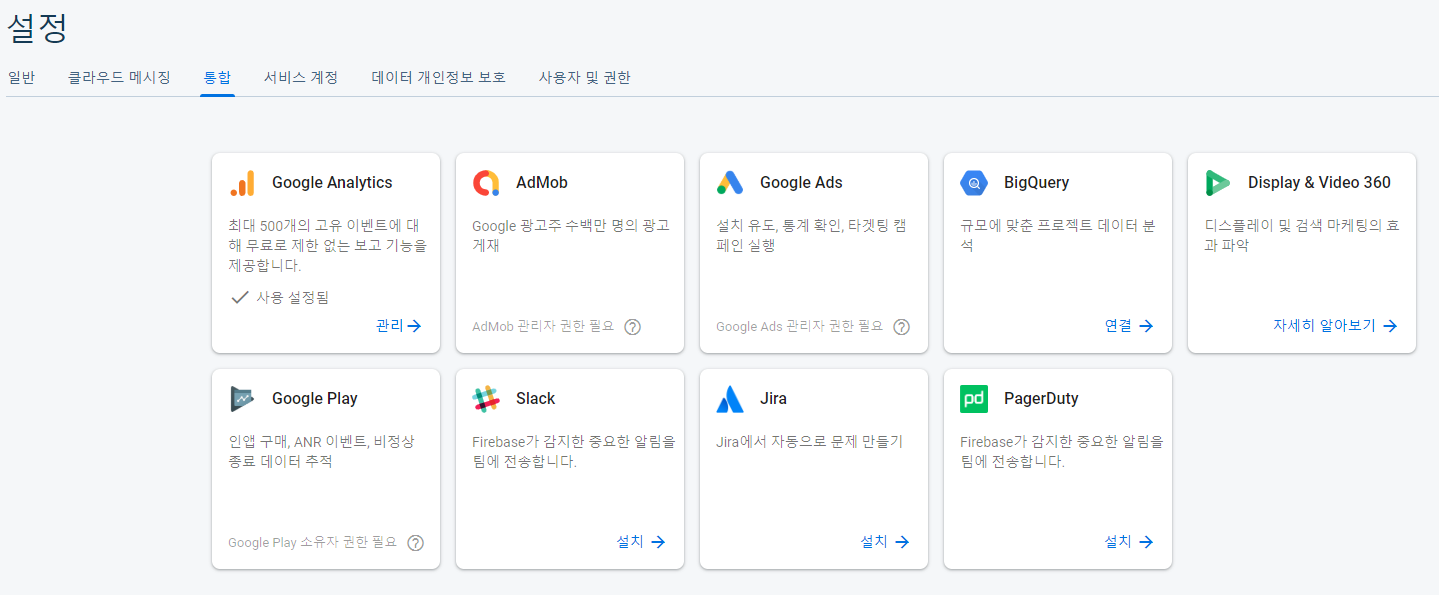The height and width of the screenshot is (595, 1439).
Task: Click the Jira card title
Action: (773, 399)
